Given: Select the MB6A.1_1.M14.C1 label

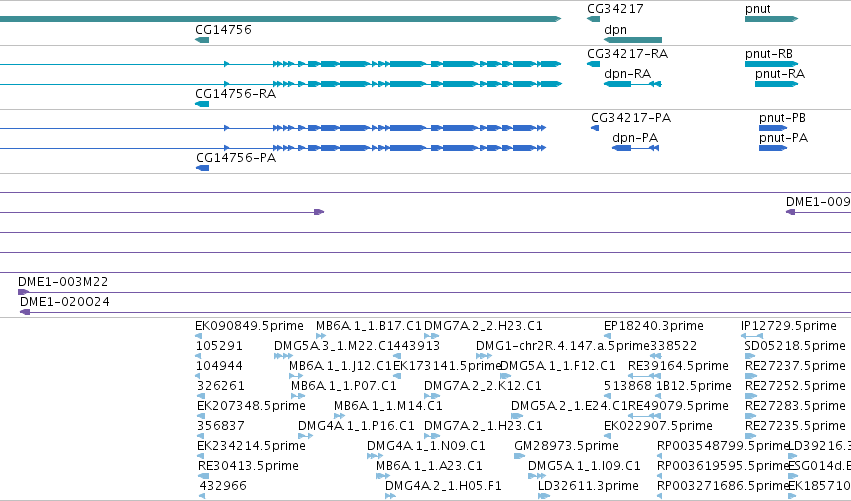Looking at the screenshot, I should pos(388,406).
